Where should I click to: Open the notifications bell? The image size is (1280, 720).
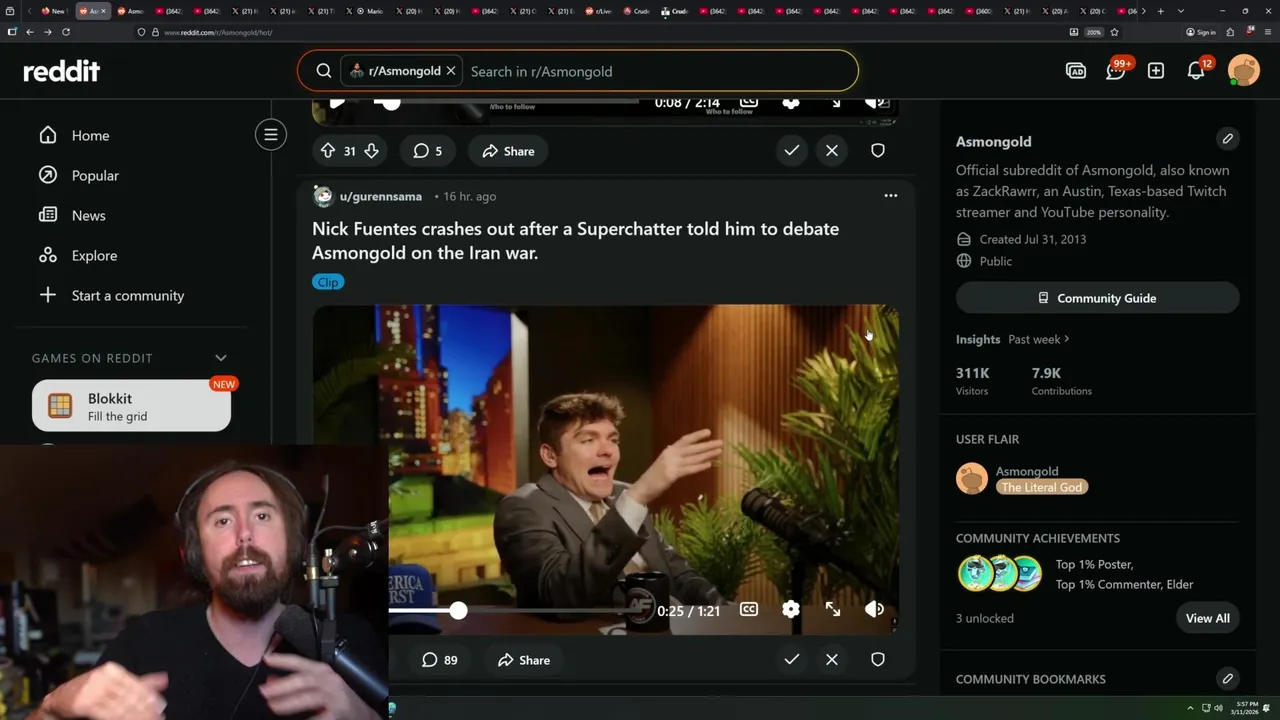[x=1196, y=71]
